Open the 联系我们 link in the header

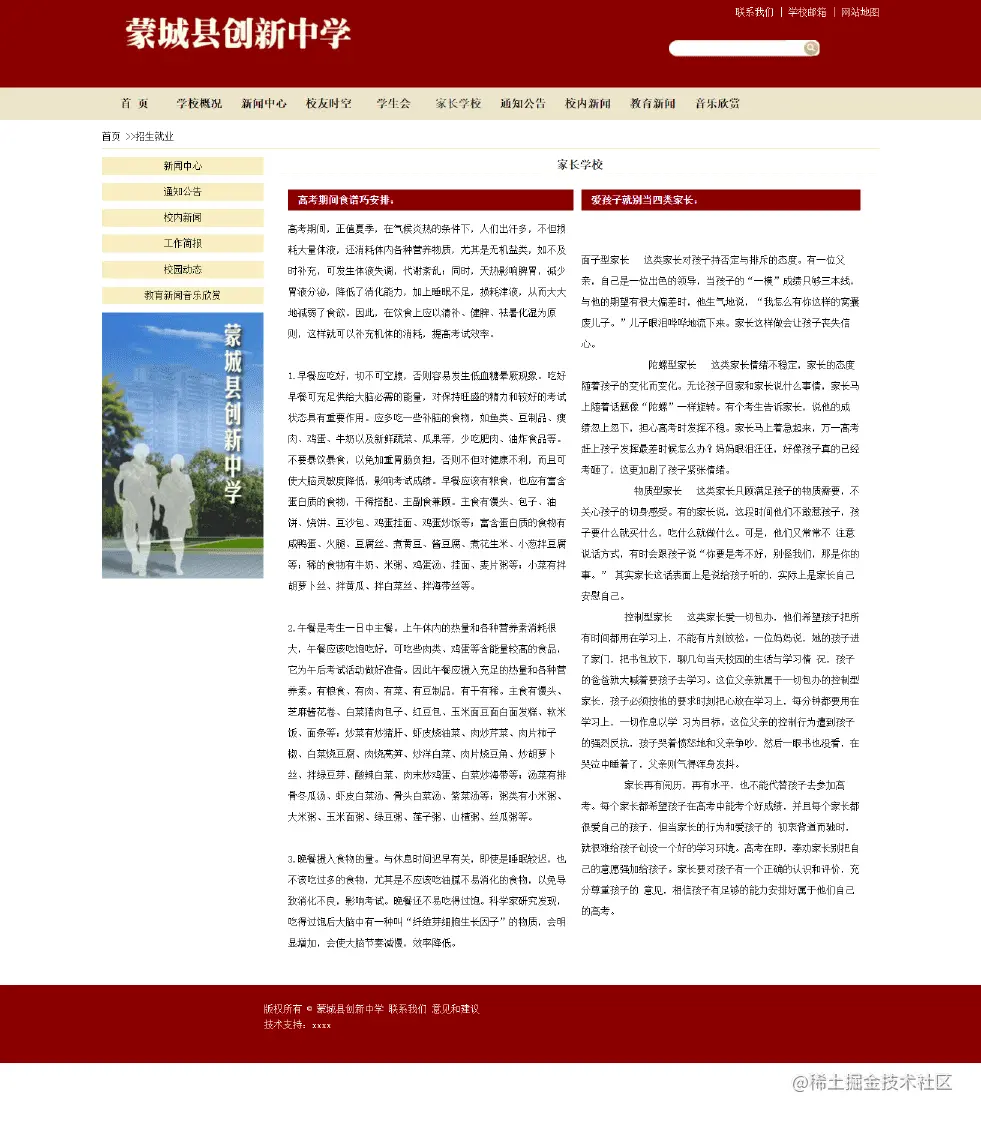754,13
